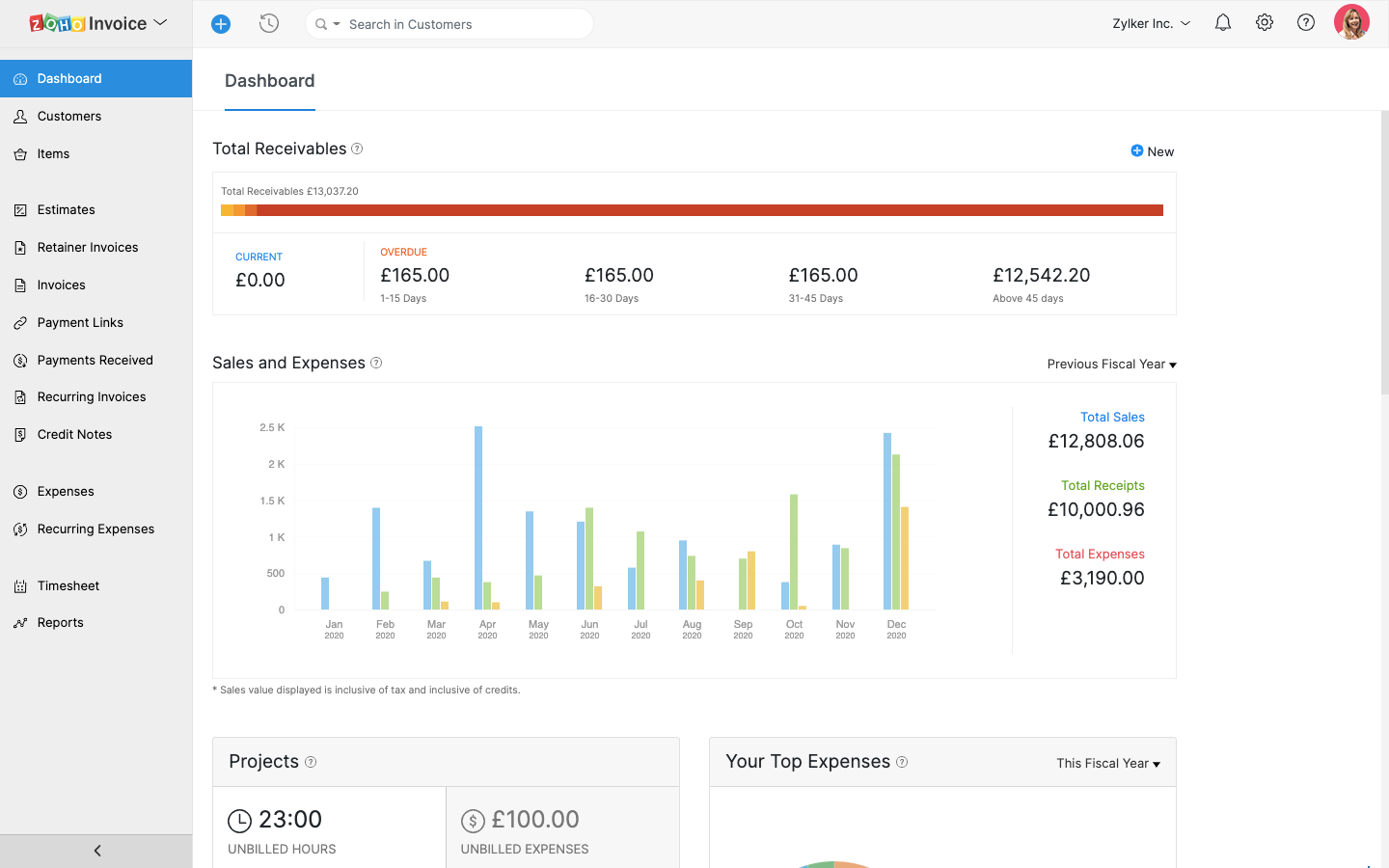Open the Zylker Inc. organization dropdown

[x=1150, y=22]
